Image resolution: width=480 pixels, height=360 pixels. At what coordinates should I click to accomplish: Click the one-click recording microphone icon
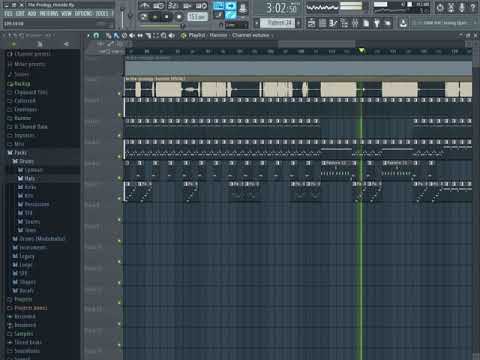click(x=462, y=7)
